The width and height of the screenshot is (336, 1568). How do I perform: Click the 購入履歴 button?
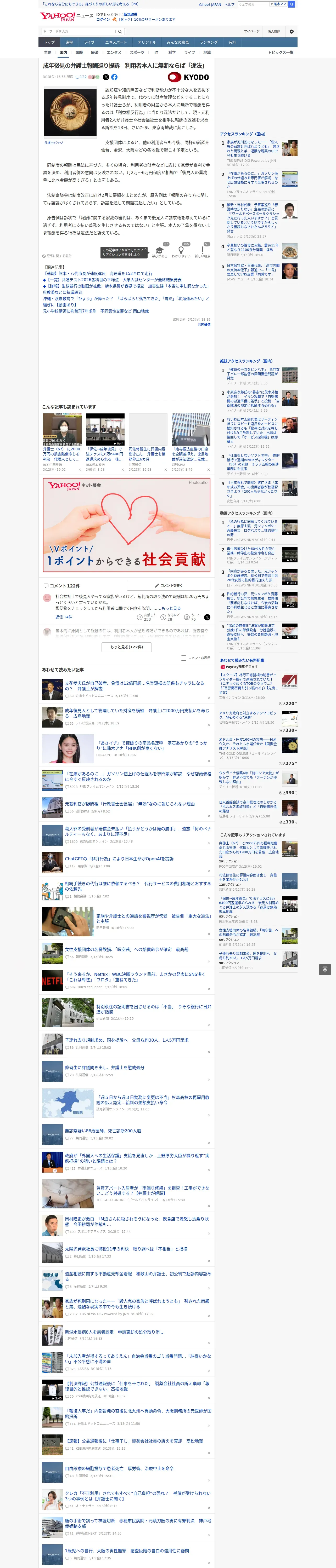[x=274, y=32]
